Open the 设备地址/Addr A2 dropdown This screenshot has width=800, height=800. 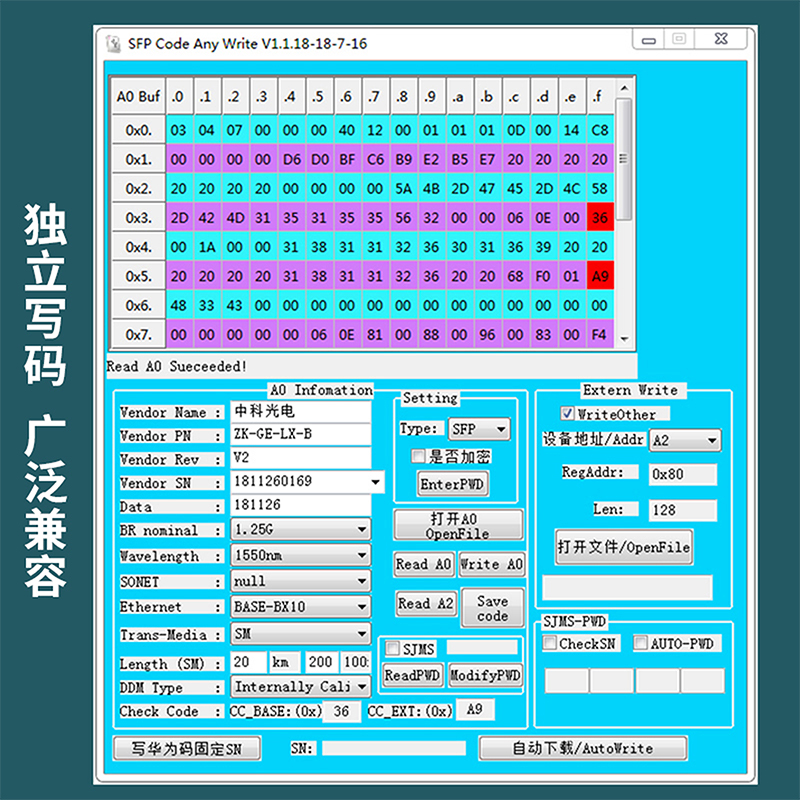685,440
